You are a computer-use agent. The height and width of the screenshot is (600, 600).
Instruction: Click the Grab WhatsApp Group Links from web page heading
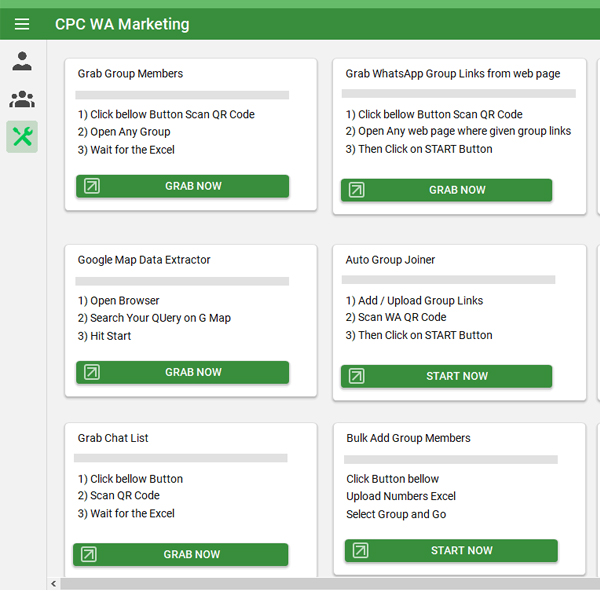click(x=453, y=73)
